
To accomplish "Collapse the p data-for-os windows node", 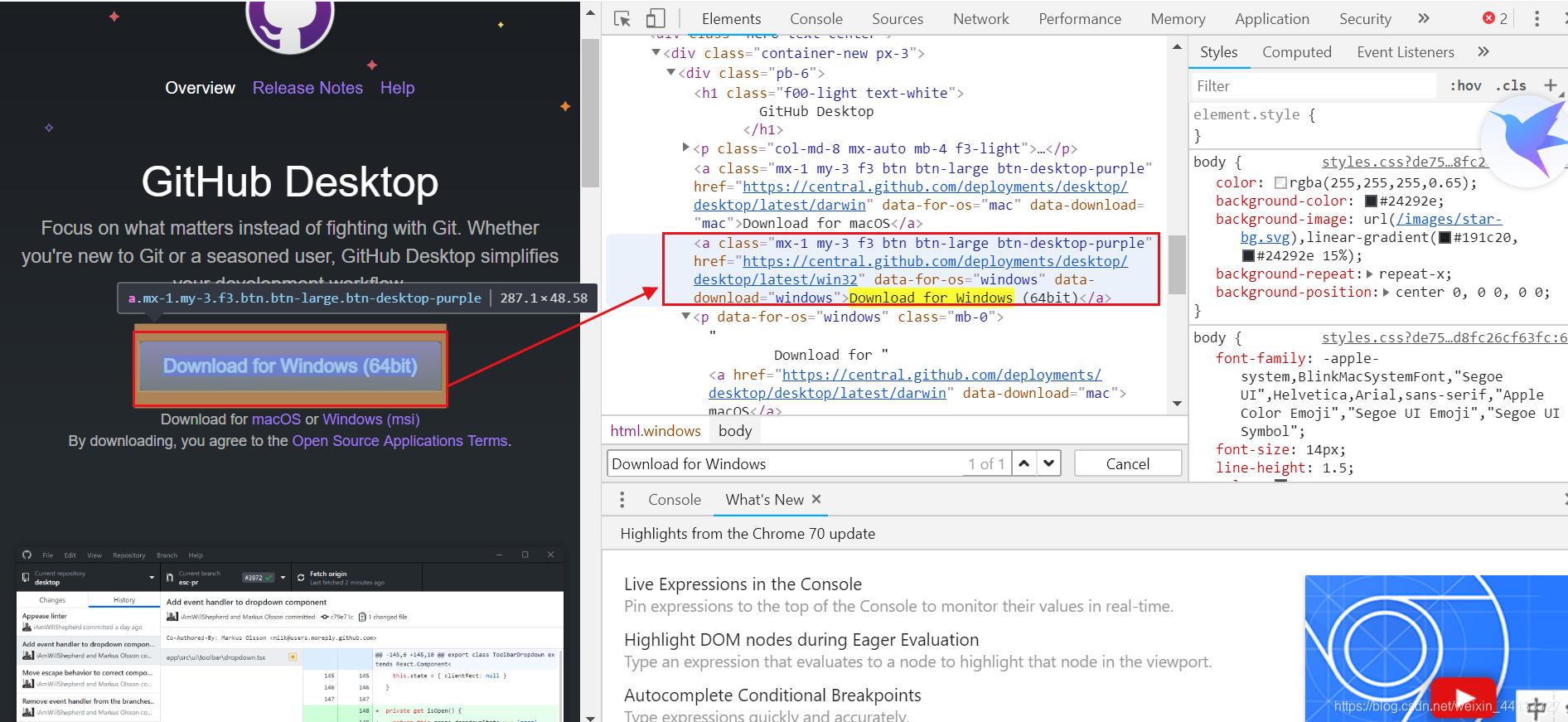I will (x=686, y=317).
